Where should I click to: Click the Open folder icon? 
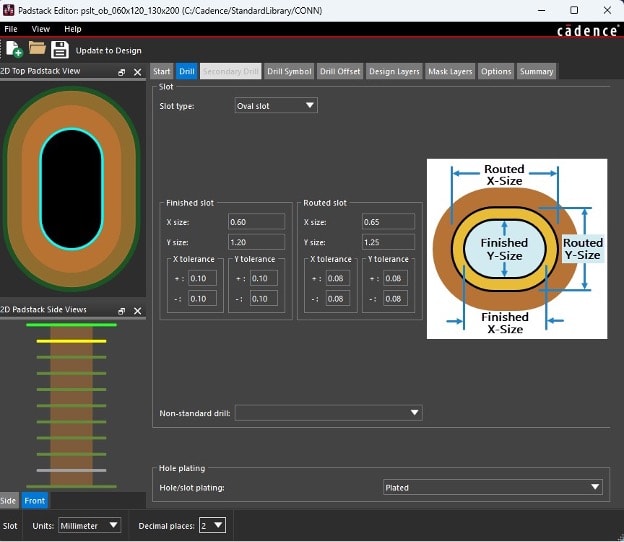37,49
